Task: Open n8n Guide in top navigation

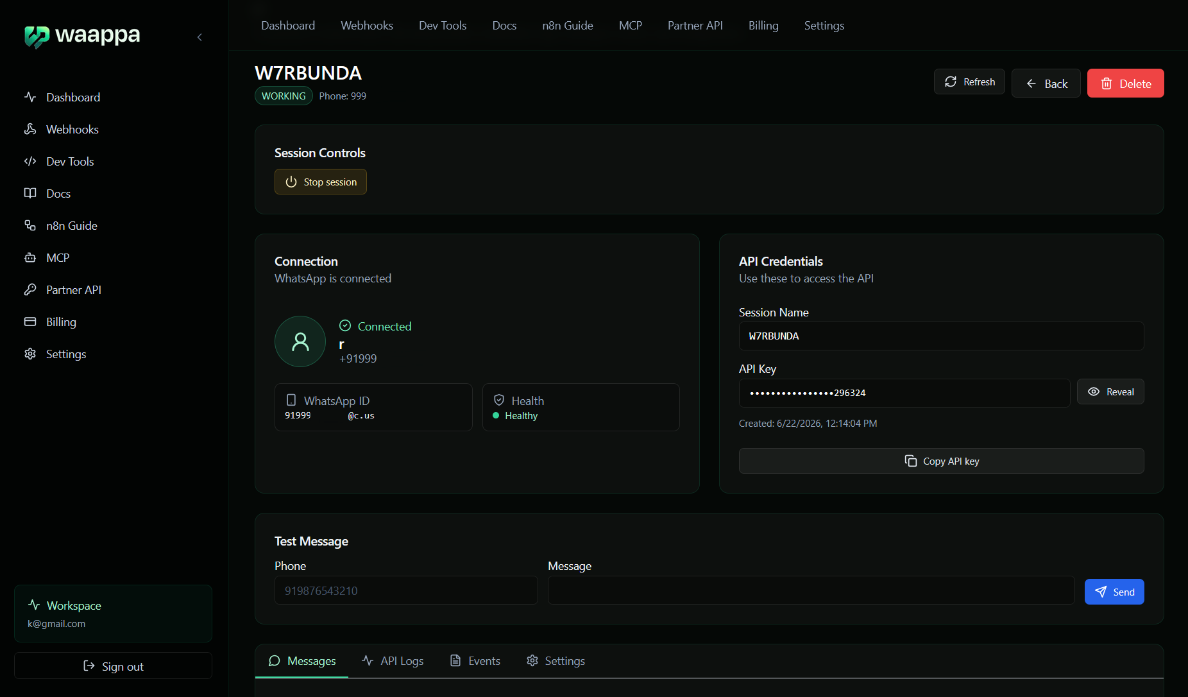Action: point(567,26)
